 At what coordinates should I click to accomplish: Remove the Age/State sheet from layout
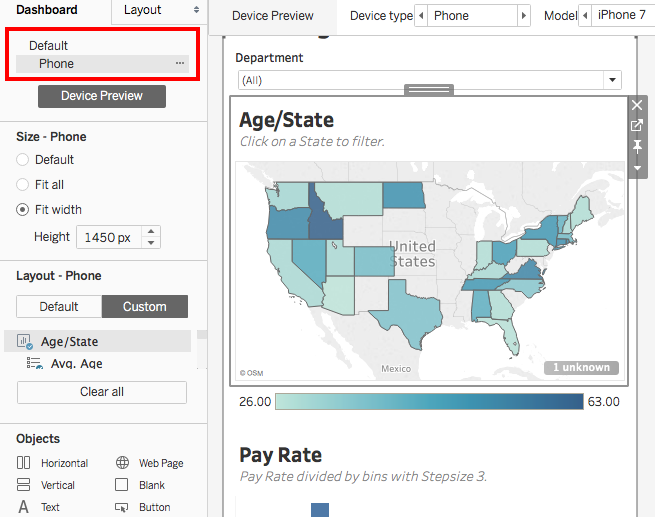tap(637, 105)
